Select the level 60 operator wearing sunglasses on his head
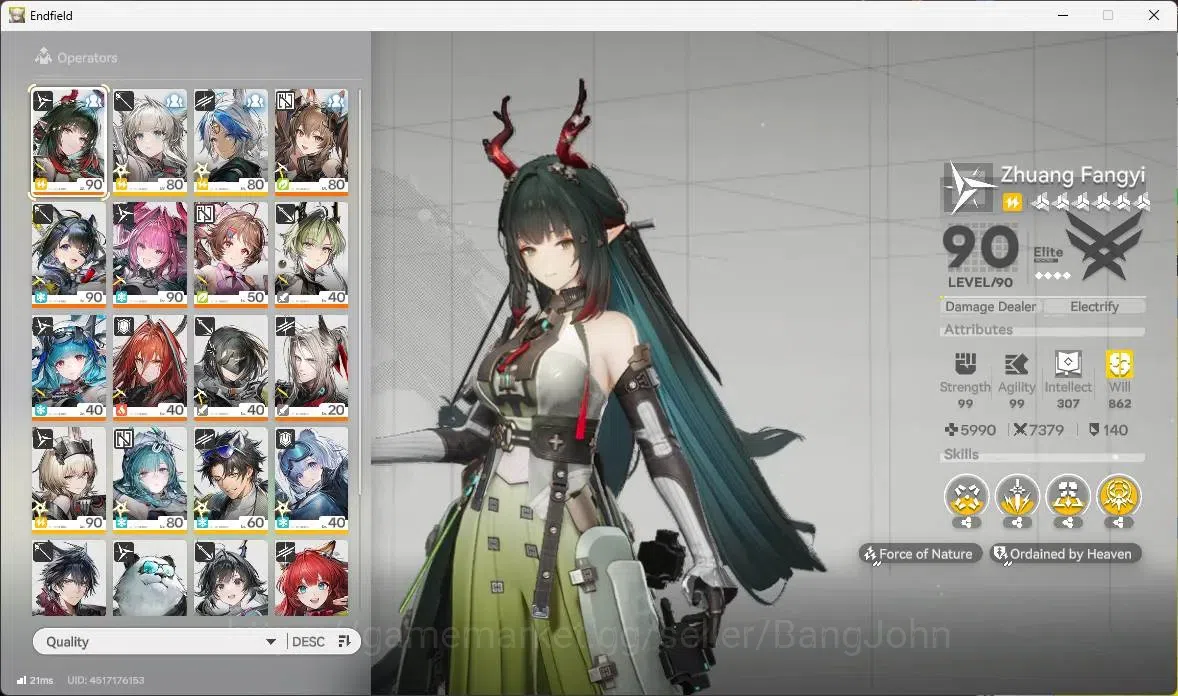 231,480
